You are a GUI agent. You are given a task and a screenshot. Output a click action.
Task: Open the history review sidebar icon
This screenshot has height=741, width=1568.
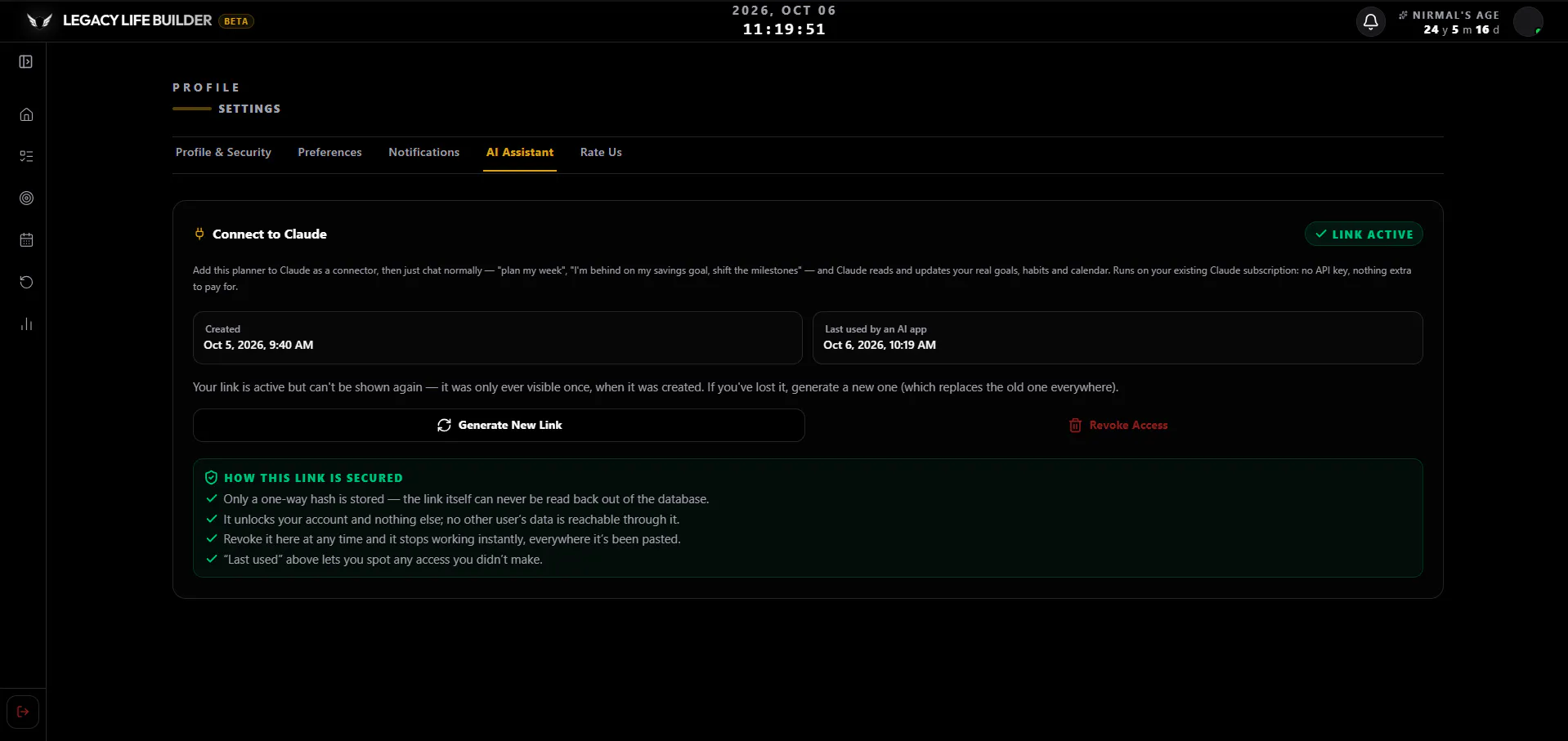(x=26, y=282)
